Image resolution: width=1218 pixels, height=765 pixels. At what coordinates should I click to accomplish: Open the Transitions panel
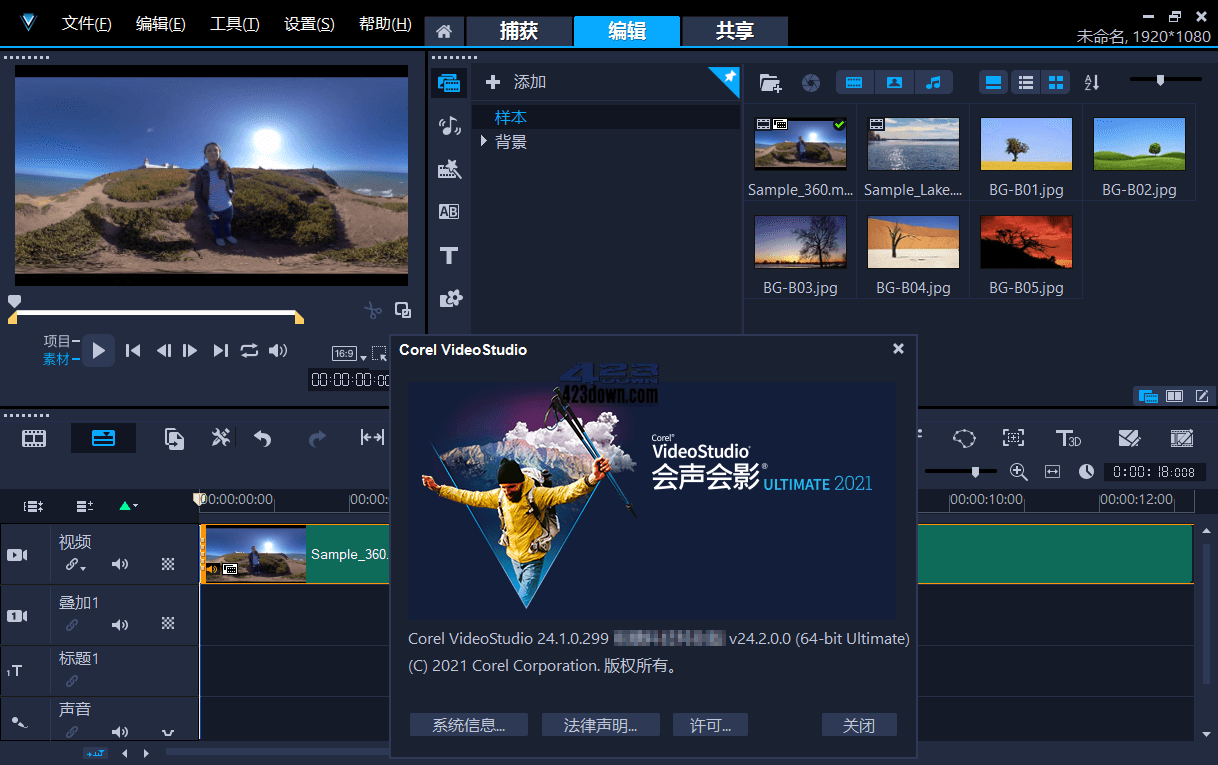449,168
